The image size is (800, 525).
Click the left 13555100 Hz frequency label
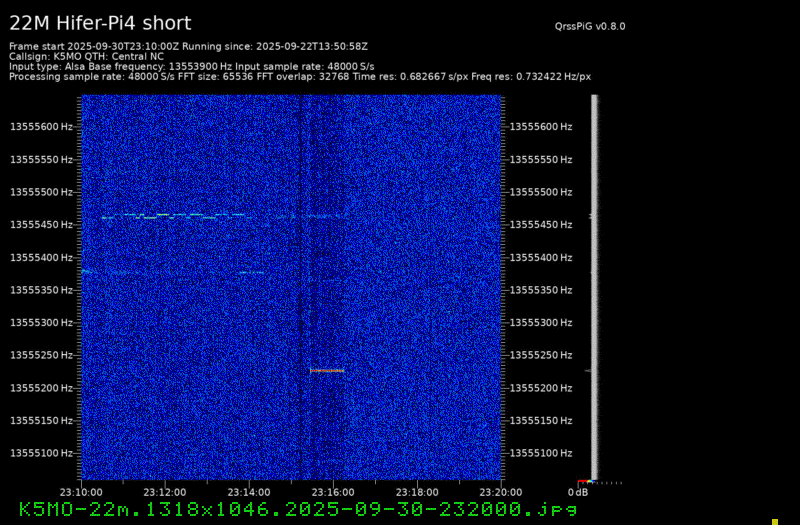[x=41, y=453]
